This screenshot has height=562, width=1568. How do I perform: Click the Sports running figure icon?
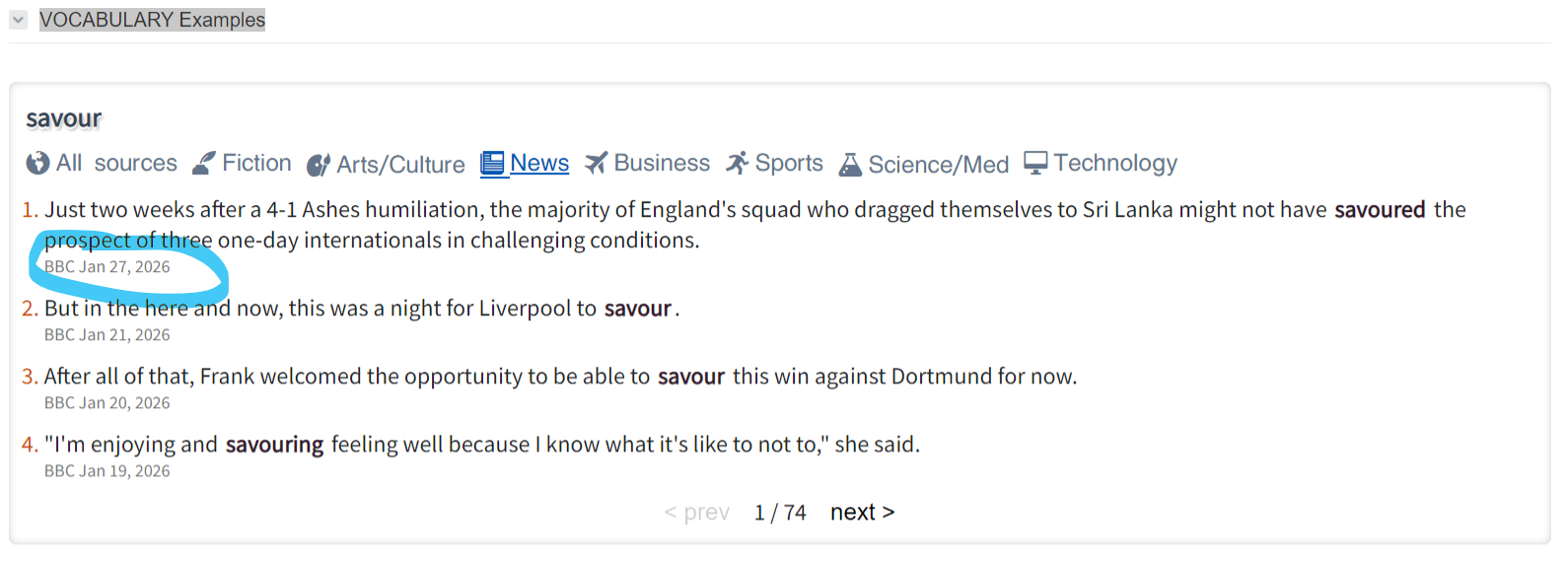pos(737,163)
